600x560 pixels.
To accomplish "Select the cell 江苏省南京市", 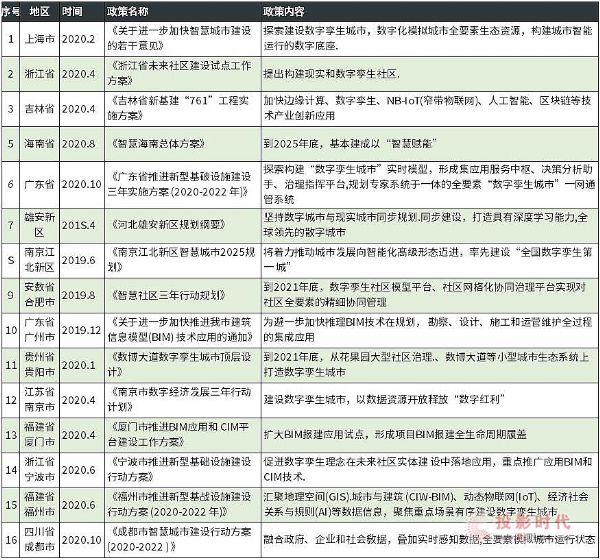I will pyautogui.click(x=39, y=400).
